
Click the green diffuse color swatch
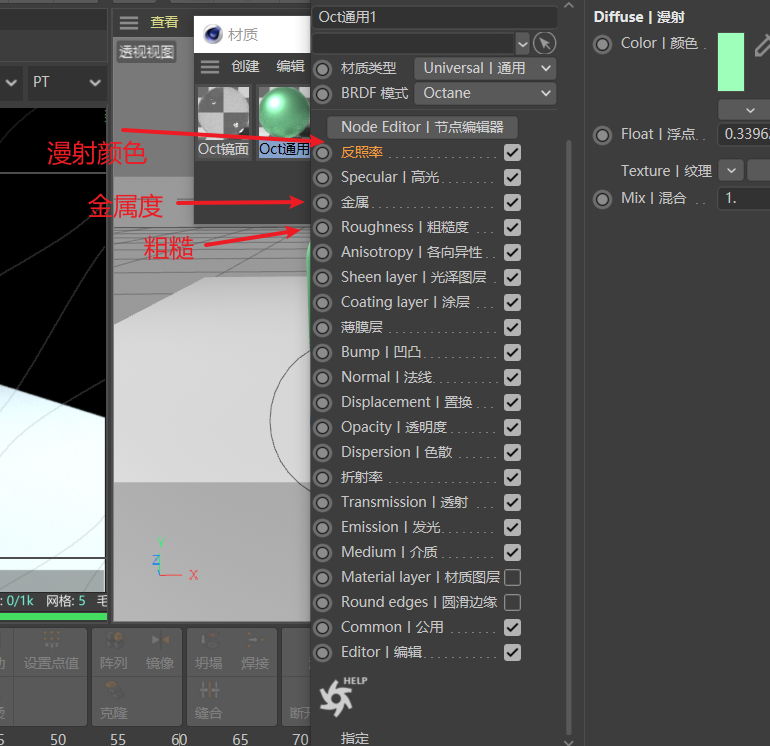click(x=731, y=62)
